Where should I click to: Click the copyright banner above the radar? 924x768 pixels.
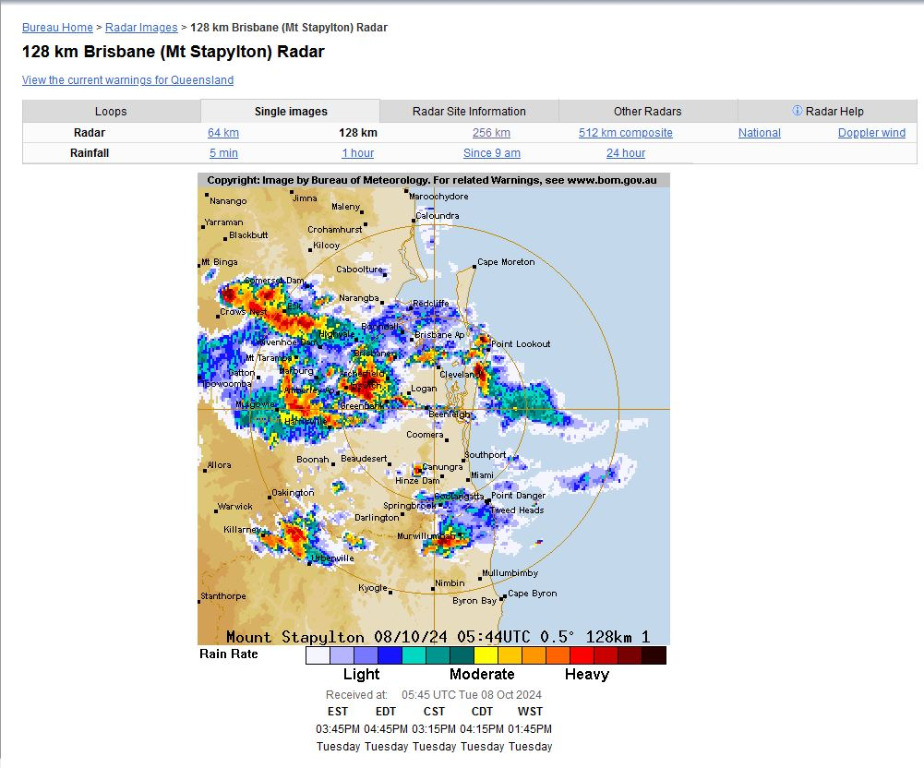pyautogui.click(x=433, y=180)
